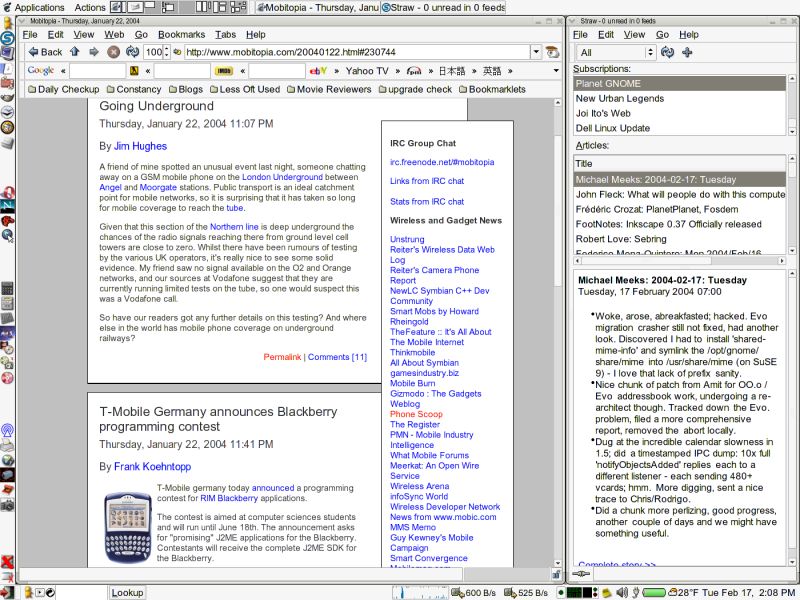800x600 pixels.
Task: Expand the bookmarks toolbar overflow arrow
Action: click(556, 71)
